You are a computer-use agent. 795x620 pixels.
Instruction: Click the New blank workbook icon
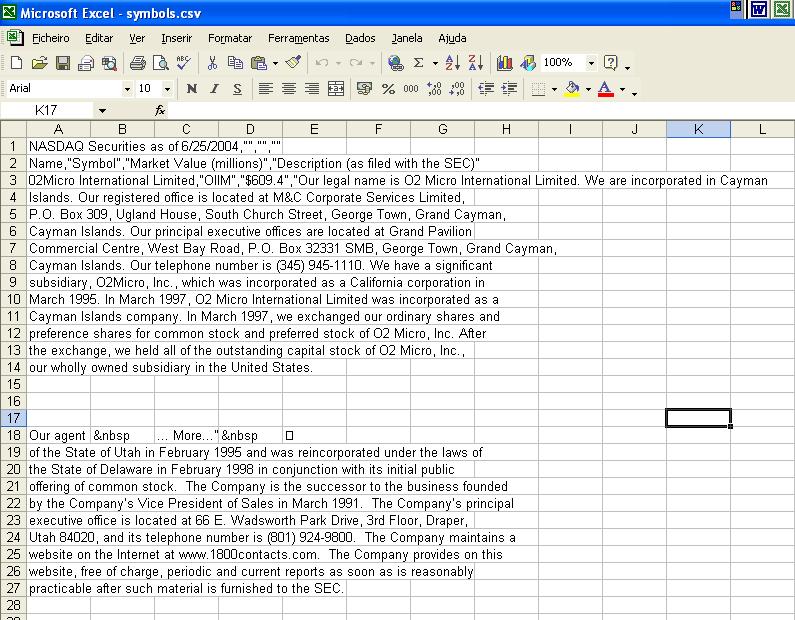pyautogui.click(x=16, y=63)
